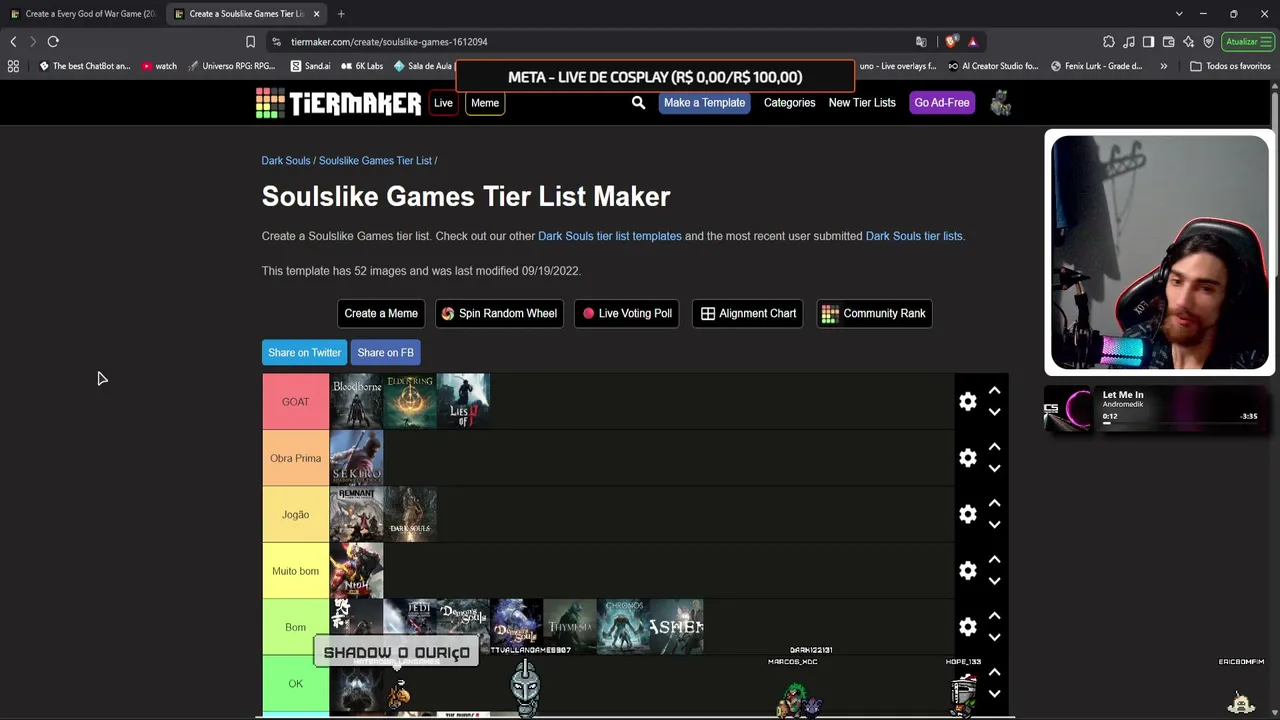Open the Alignment Chart button
Viewport: 1280px width, 720px height.
click(748, 313)
